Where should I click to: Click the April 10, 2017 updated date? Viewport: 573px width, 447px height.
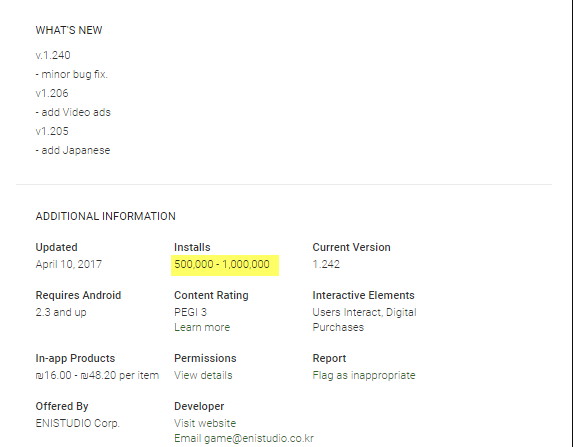click(x=69, y=264)
